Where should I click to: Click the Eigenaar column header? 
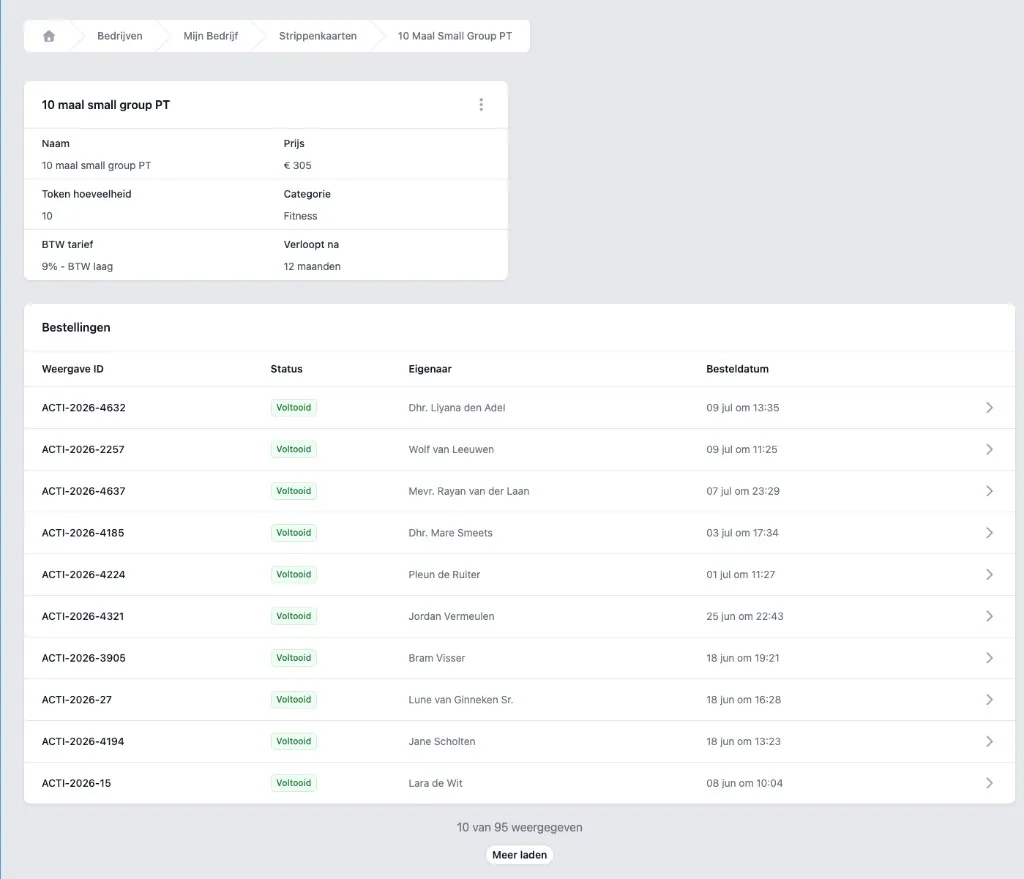tap(430, 369)
